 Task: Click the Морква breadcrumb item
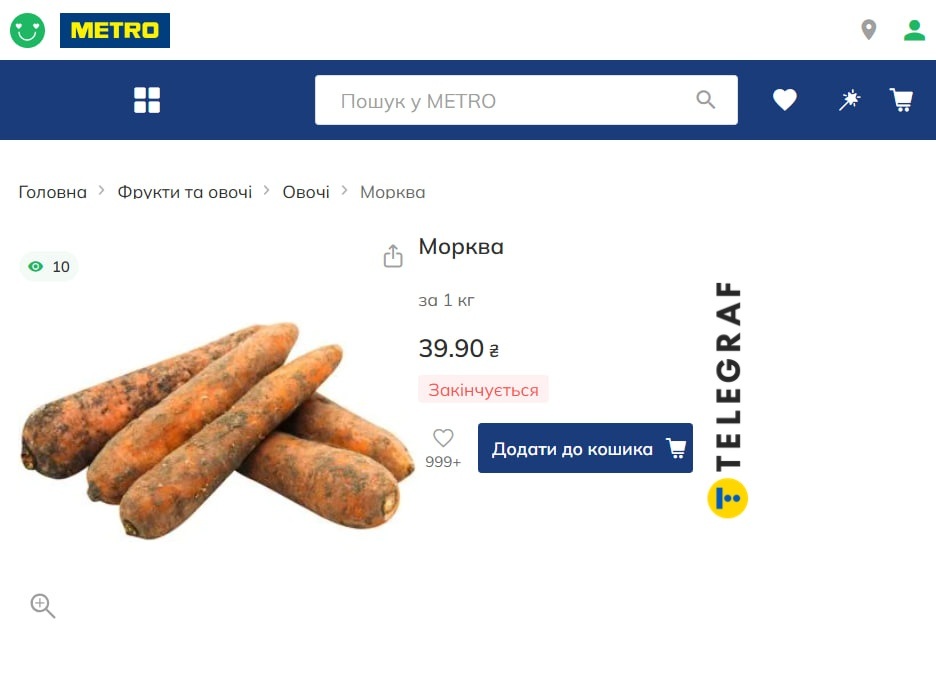(x=392, y=192)
